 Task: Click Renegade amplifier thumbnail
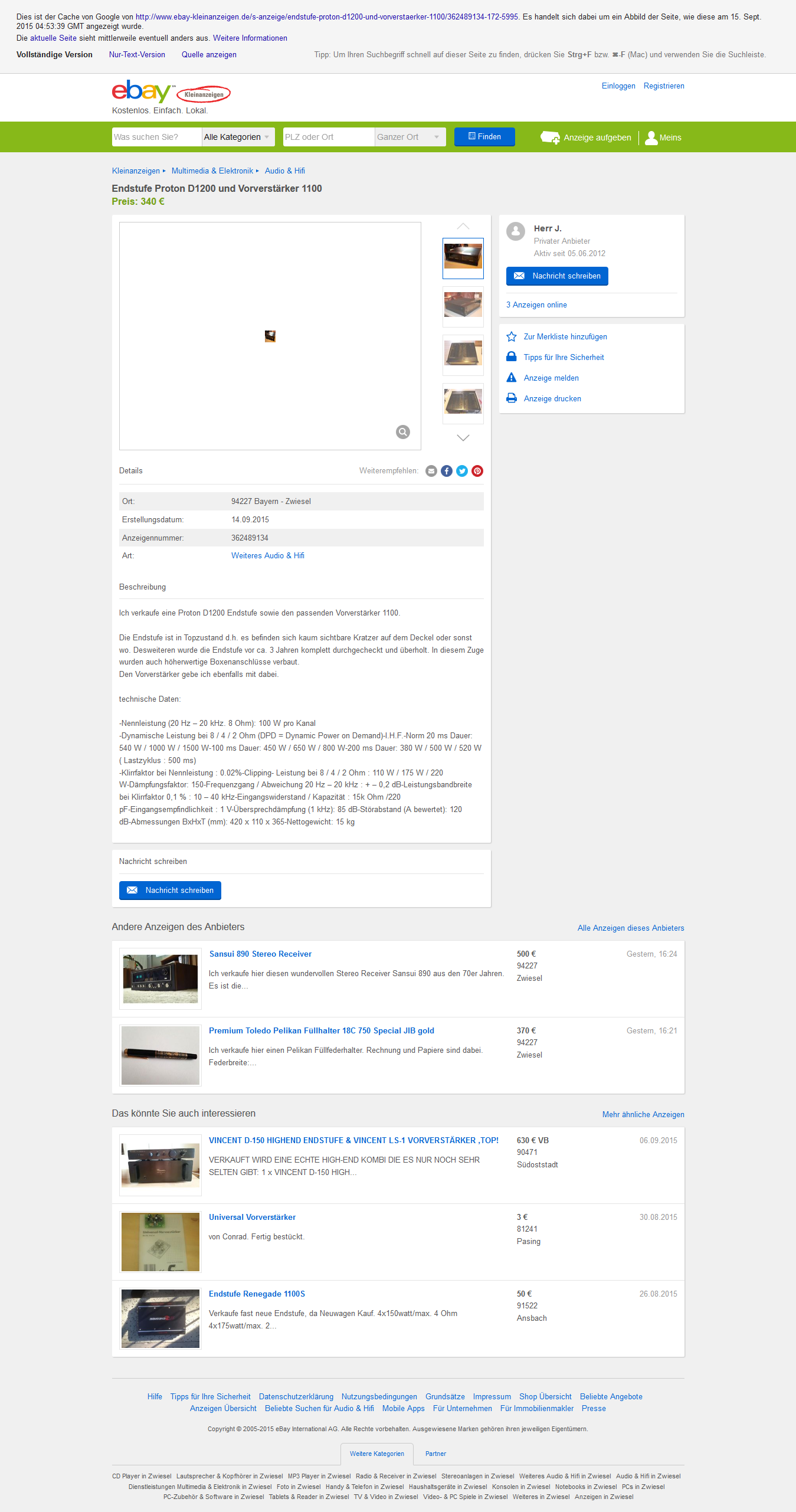pos(160,1318)
